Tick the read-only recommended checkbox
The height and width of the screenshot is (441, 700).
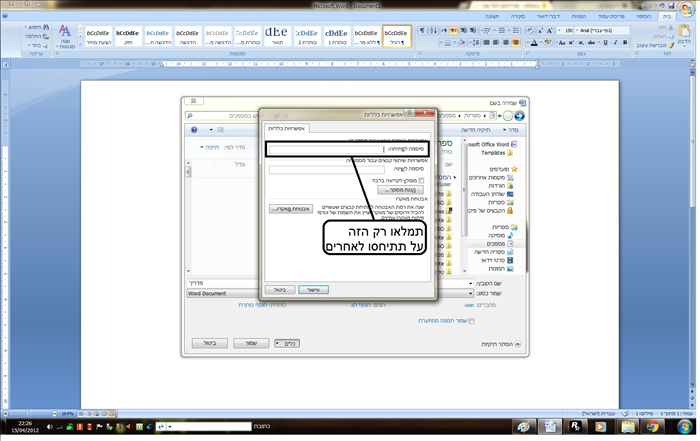[421, 180]
